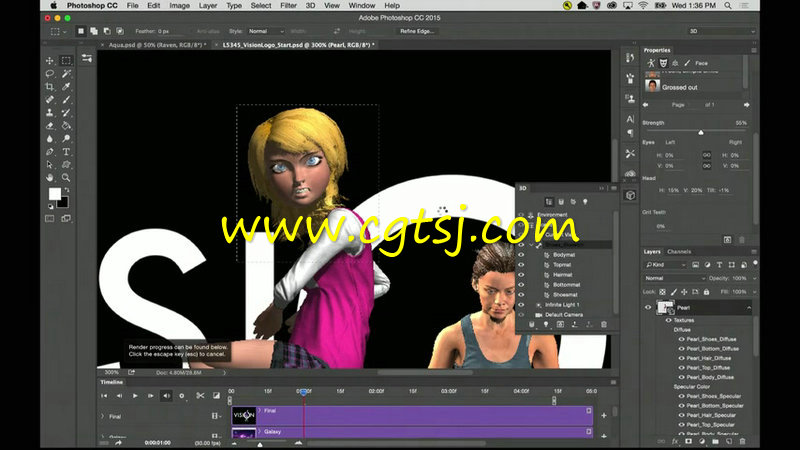Image resolution: width=800 pixels, height=450 pixels.
Task: Expand the Final clip chevron
Action: [260, 410]
